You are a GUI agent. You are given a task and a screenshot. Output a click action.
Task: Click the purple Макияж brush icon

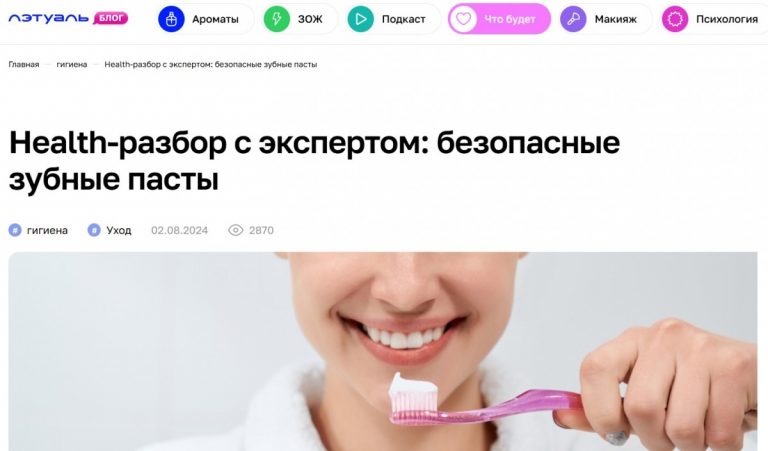pos(573,19)
